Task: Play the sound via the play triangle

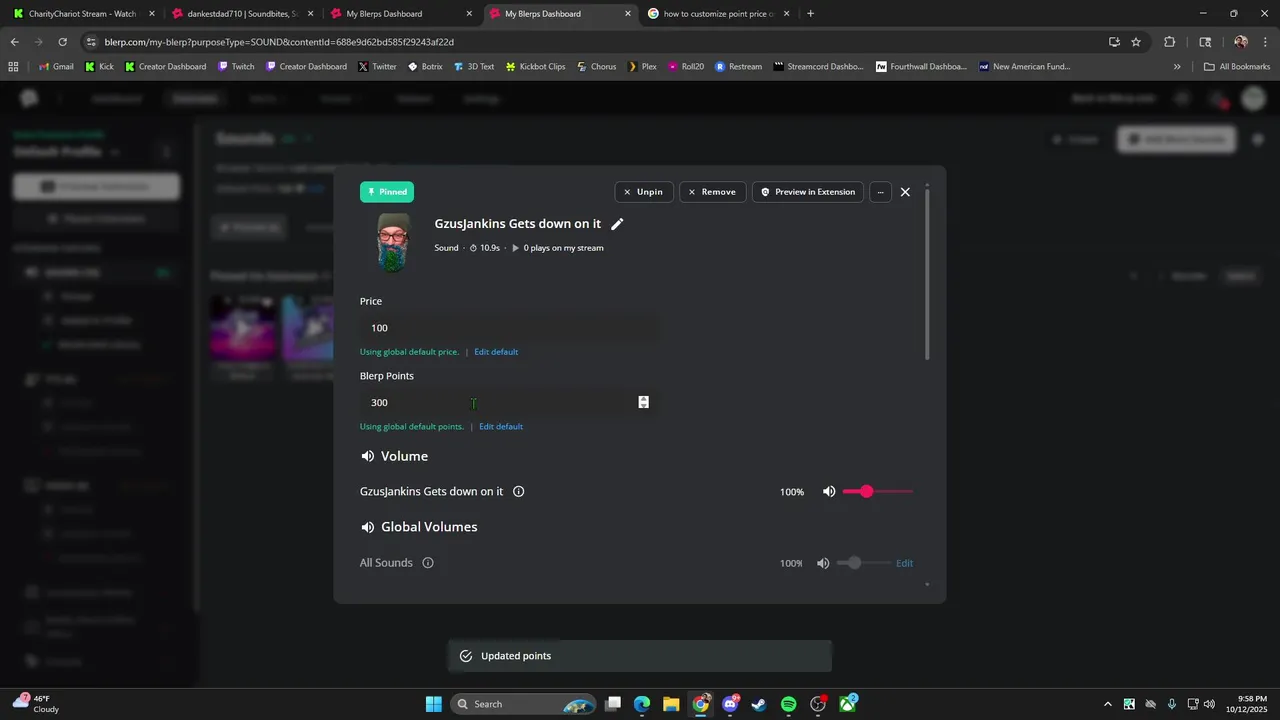Action: (516, 248)
